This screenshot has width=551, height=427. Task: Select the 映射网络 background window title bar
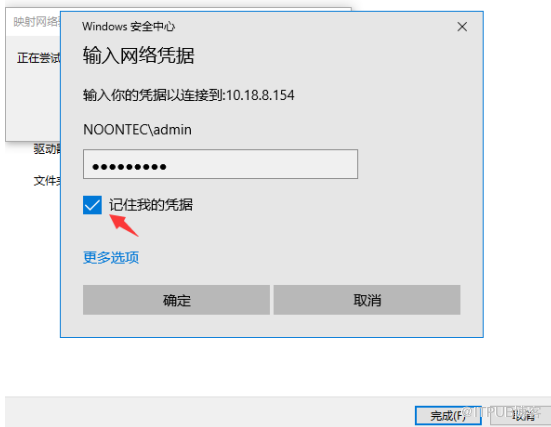click(x=33, y=22)
